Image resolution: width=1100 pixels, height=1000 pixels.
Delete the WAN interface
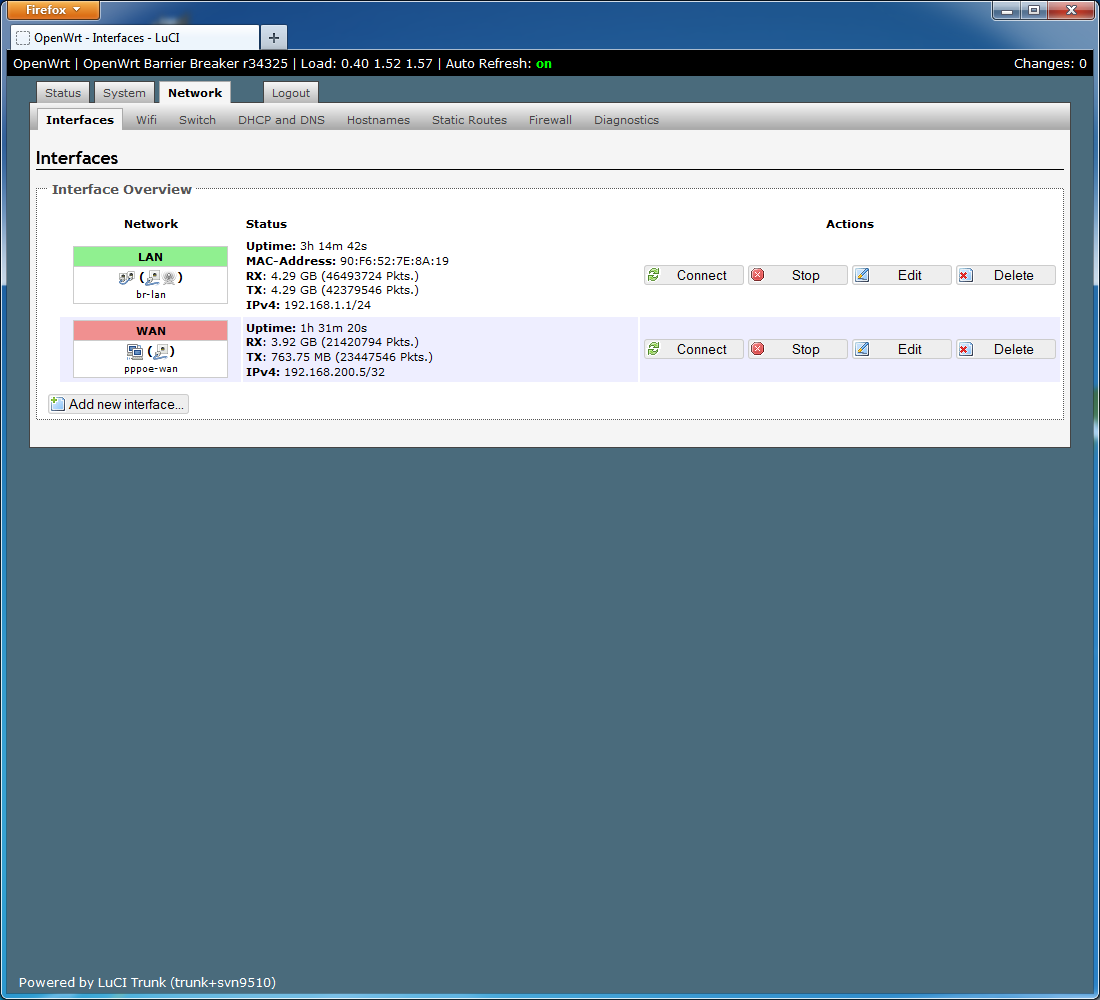pos(1005,349)
